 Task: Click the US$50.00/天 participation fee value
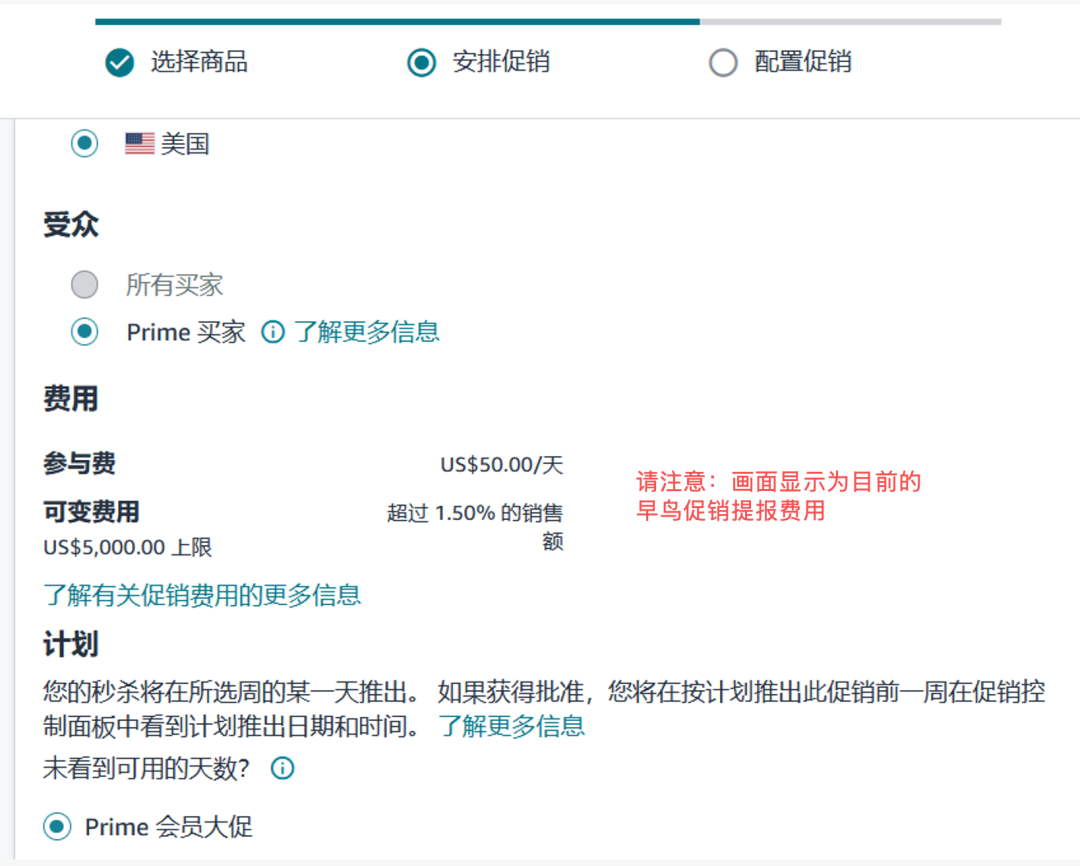[502, 464]
